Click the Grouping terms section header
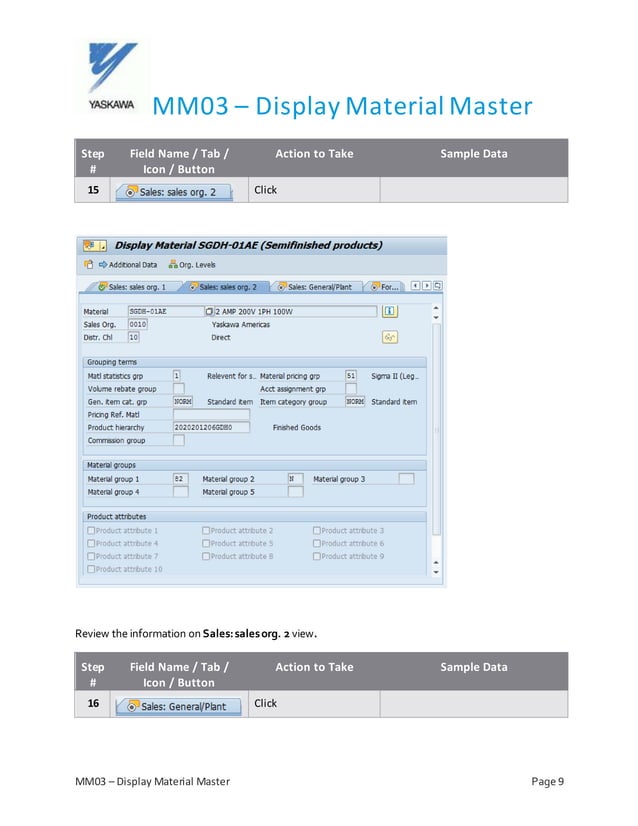The width and height of the screenshot is (638, 826). [x=255, y=362]
